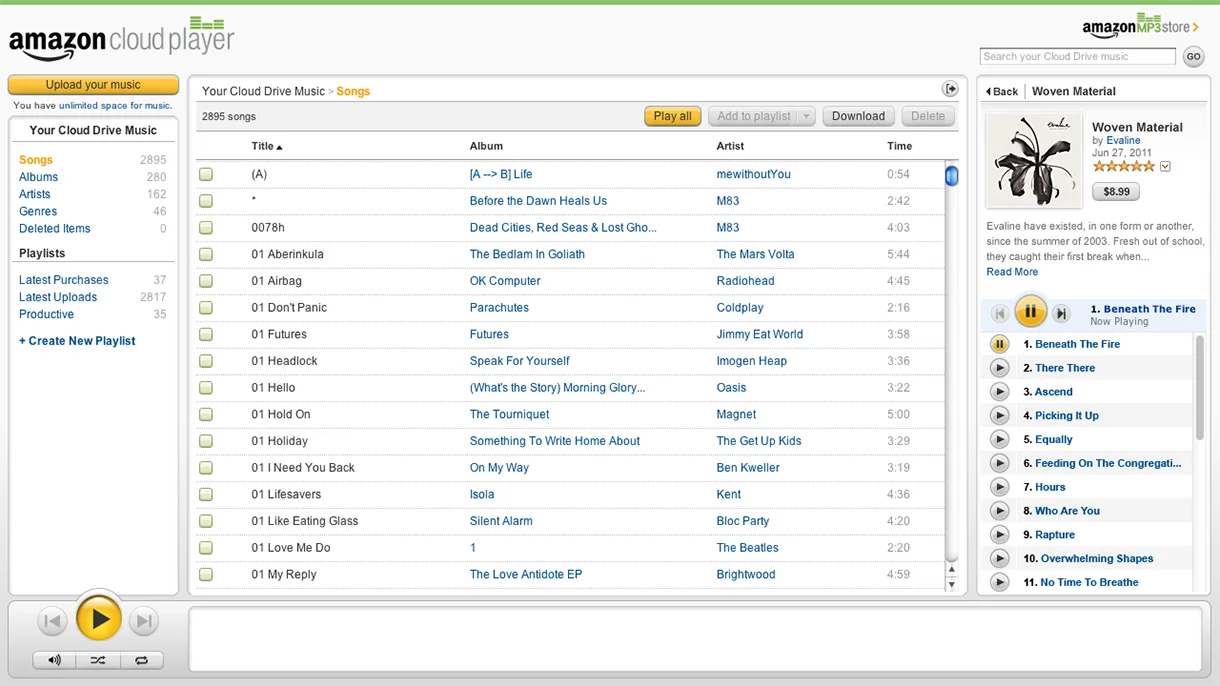
Task: Check the box for 0078h
Action: point(206,228)
